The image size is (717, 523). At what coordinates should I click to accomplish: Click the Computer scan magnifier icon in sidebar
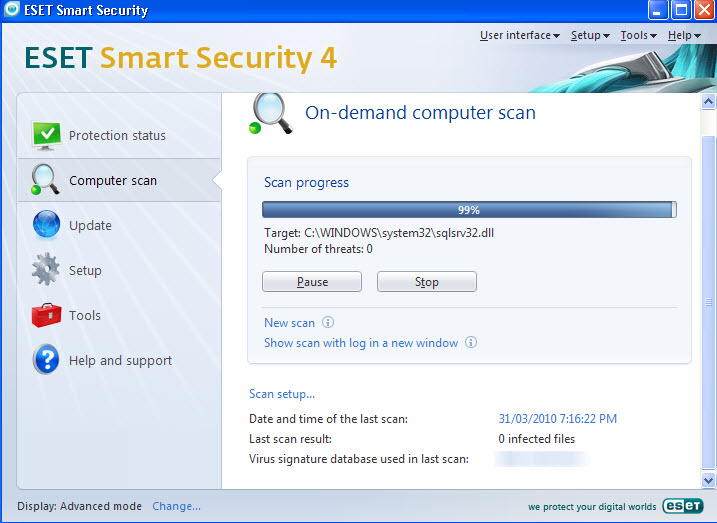click(45, 180)
